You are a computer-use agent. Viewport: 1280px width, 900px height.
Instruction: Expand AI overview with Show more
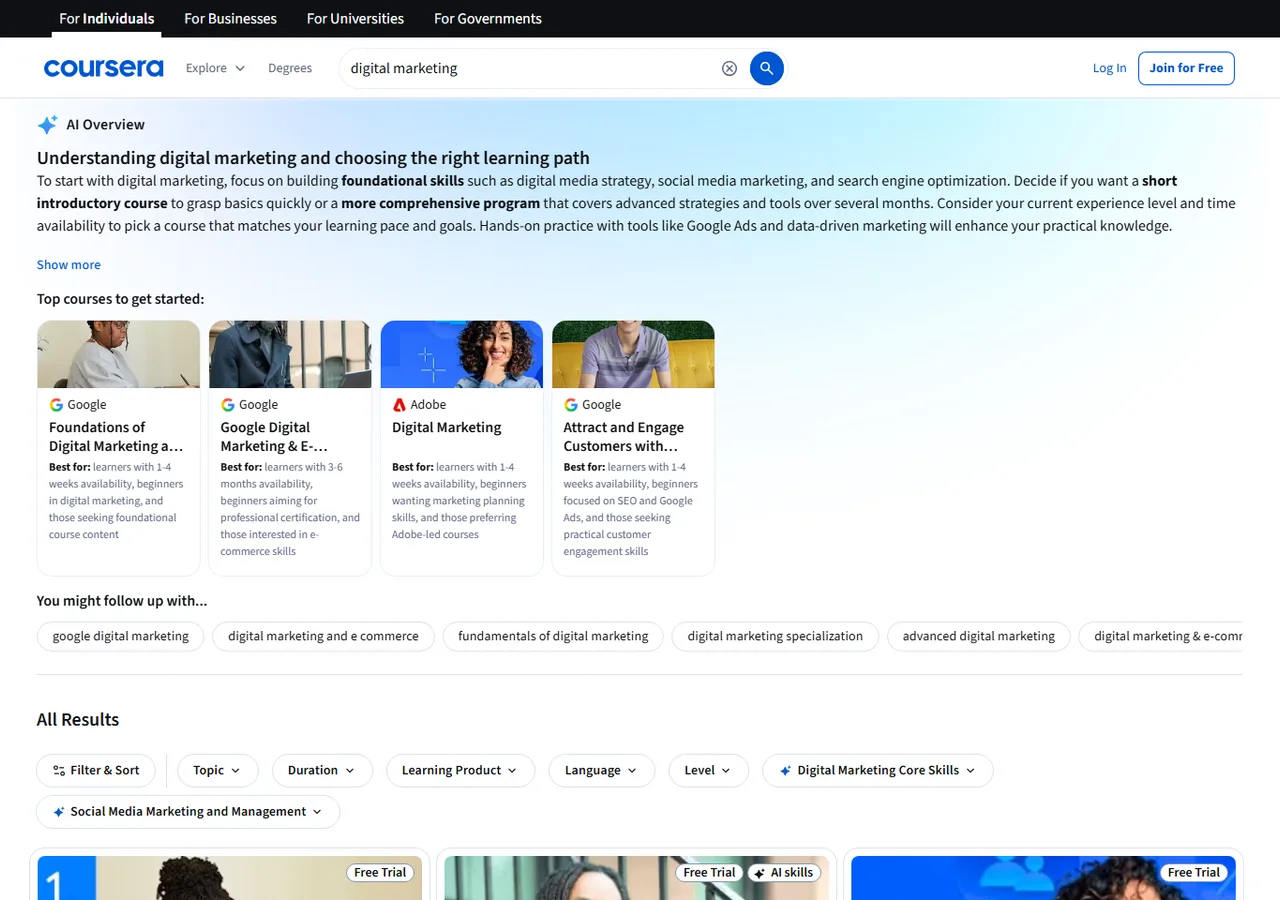[69, 265]
